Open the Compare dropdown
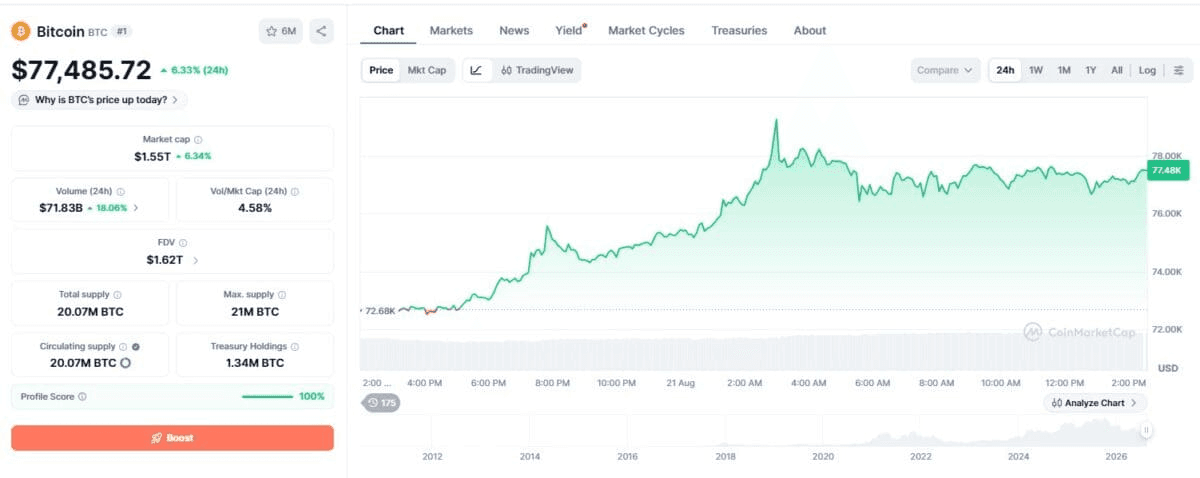Viewport: 1200px width, 478px height. 945,70
